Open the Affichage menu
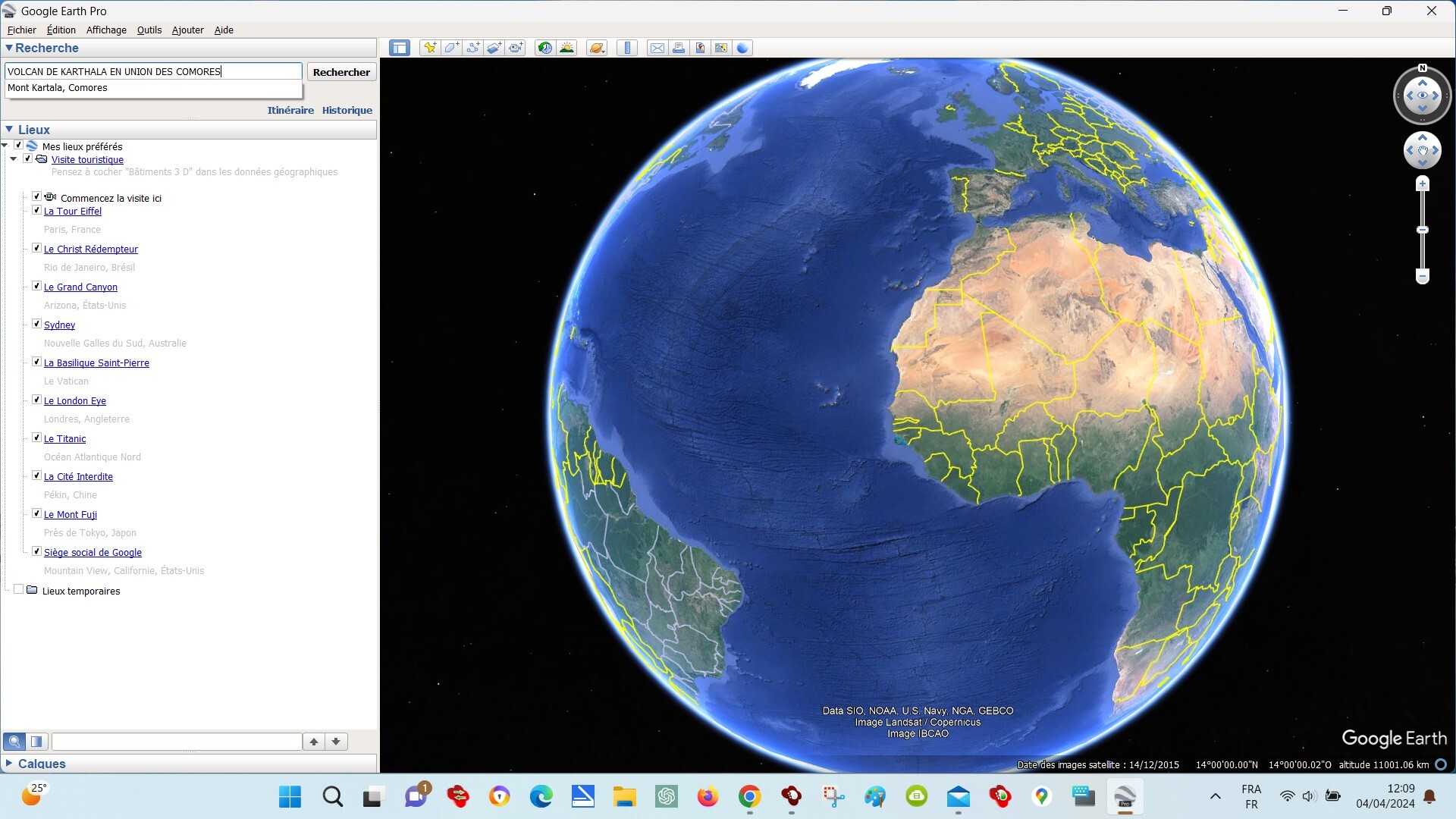Image resolution: width=1456 pixels, height=819 pixels. pos(106,30)
